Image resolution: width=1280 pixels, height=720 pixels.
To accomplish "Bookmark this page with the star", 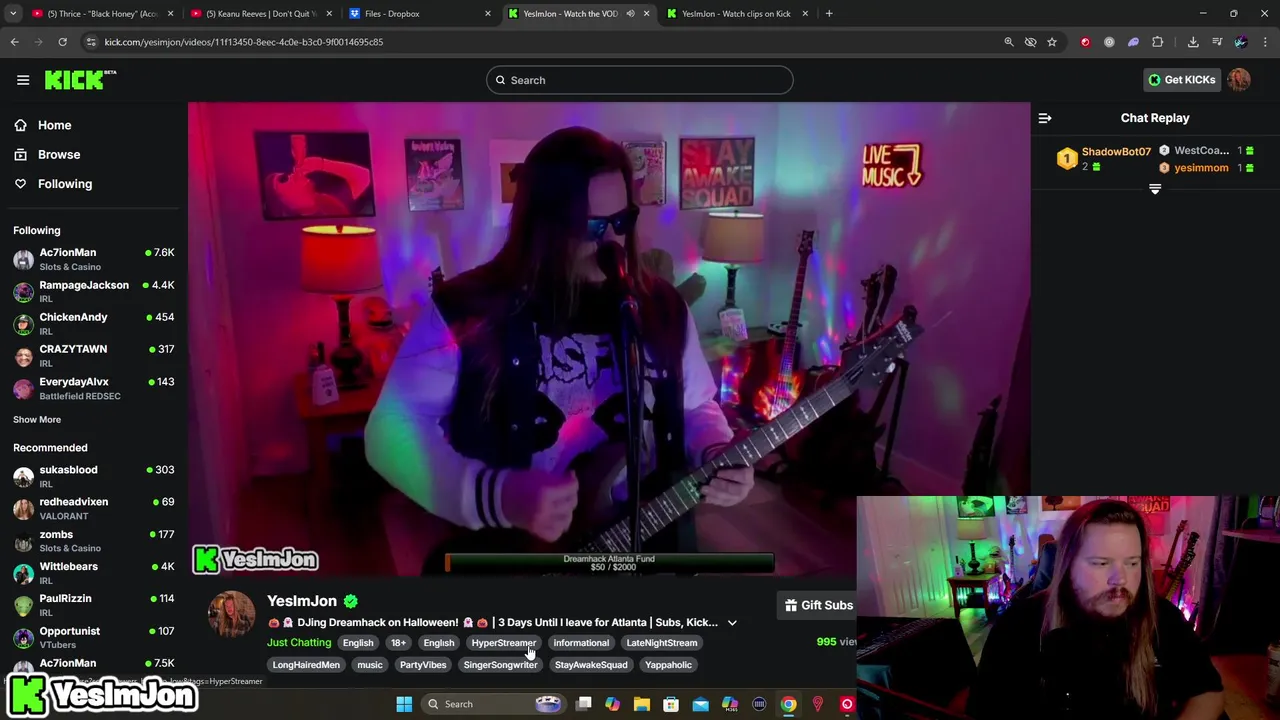I will click(1052, 42).
